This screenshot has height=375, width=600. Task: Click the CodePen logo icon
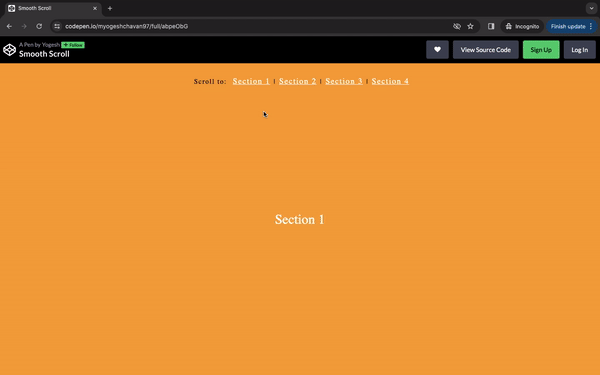click(10, 50)
